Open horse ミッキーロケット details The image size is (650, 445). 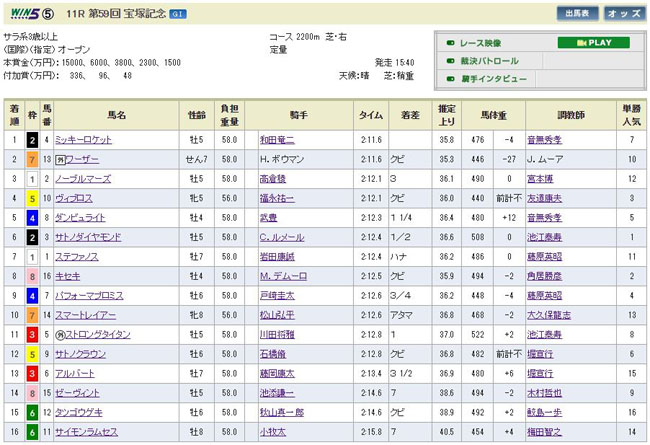pos(85,141)
